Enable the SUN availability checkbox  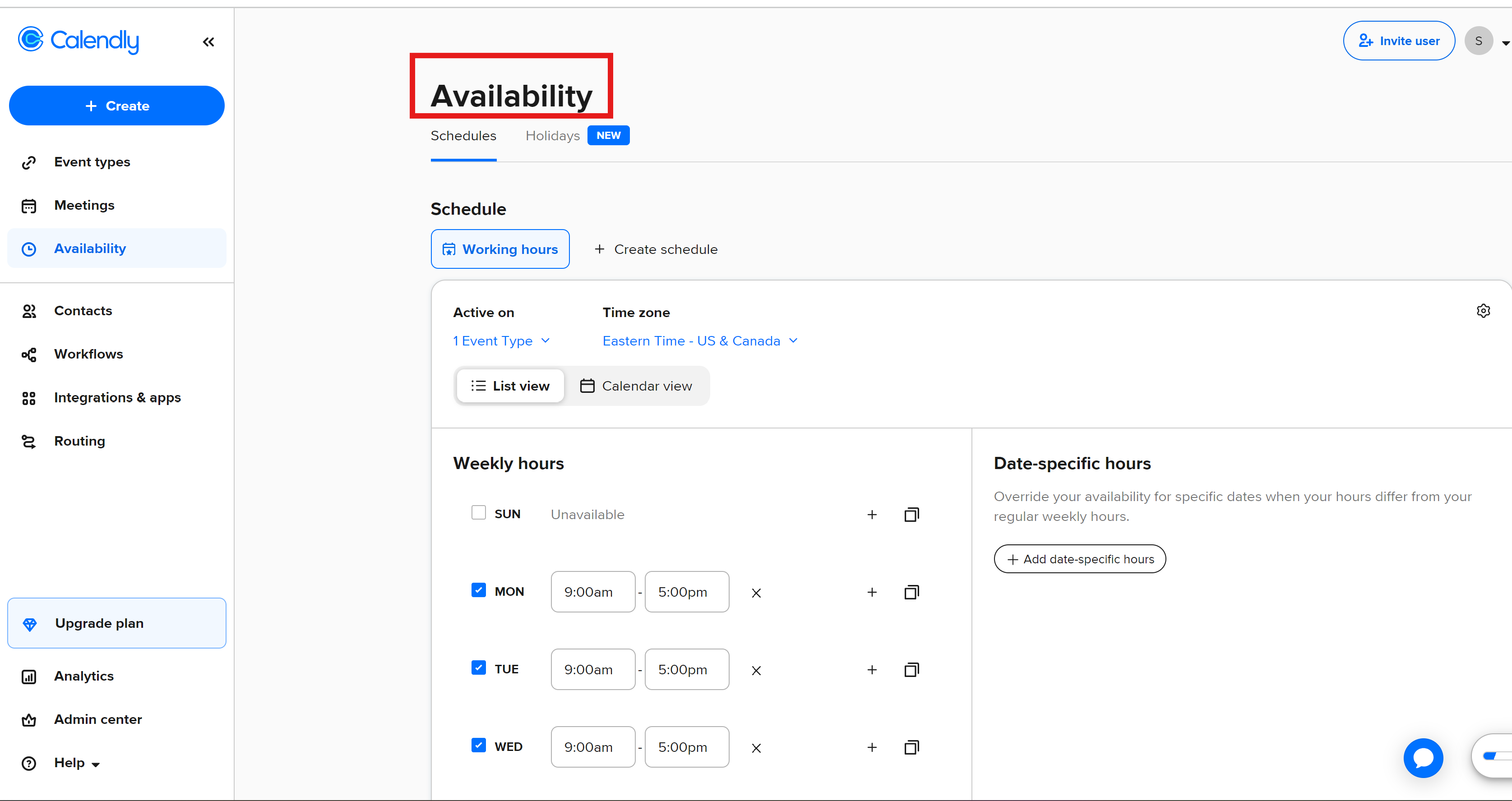point(478,513)
